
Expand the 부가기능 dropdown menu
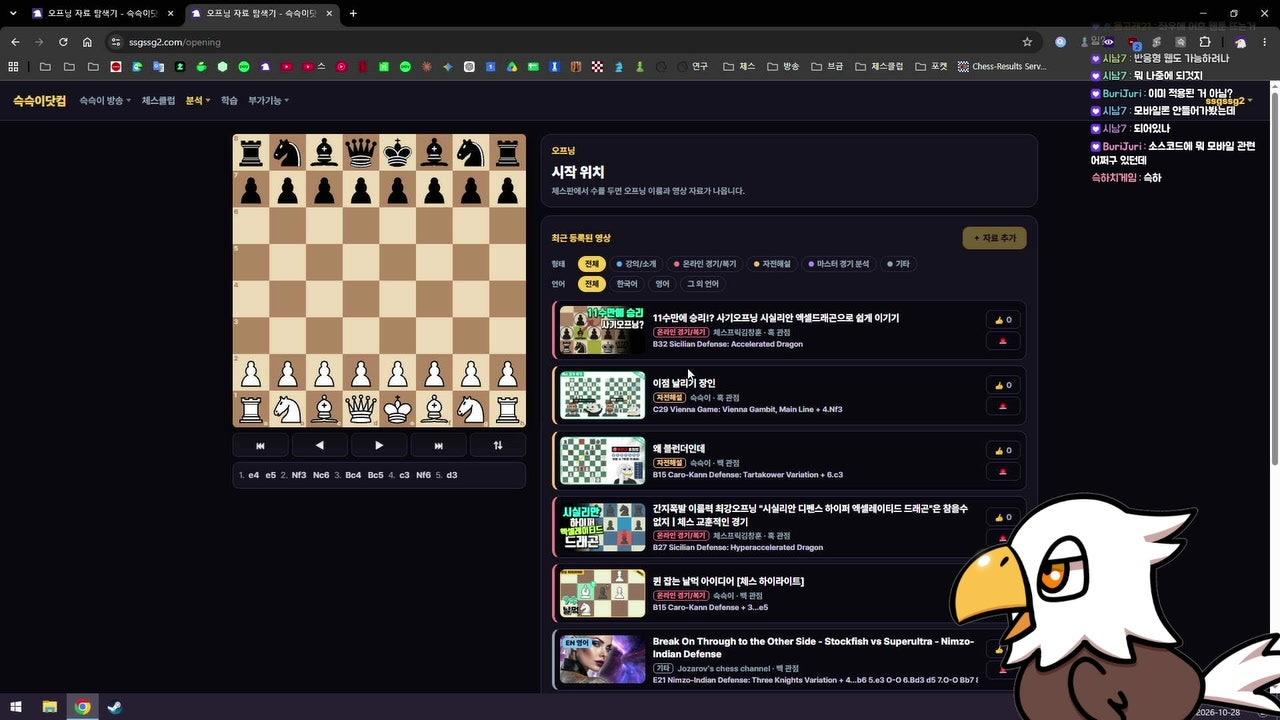[270, 101]
